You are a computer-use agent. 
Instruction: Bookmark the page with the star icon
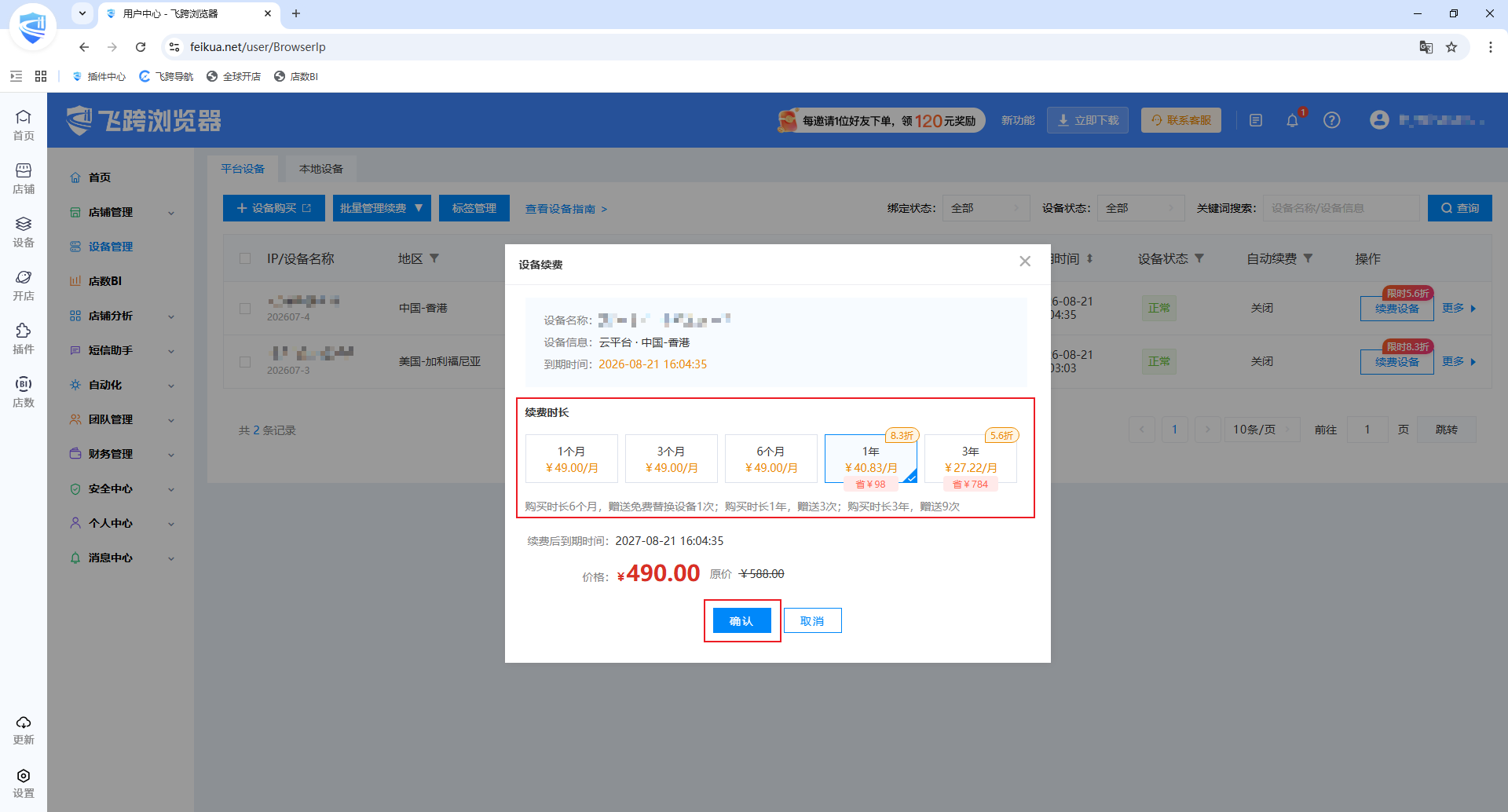point(1451,47)
